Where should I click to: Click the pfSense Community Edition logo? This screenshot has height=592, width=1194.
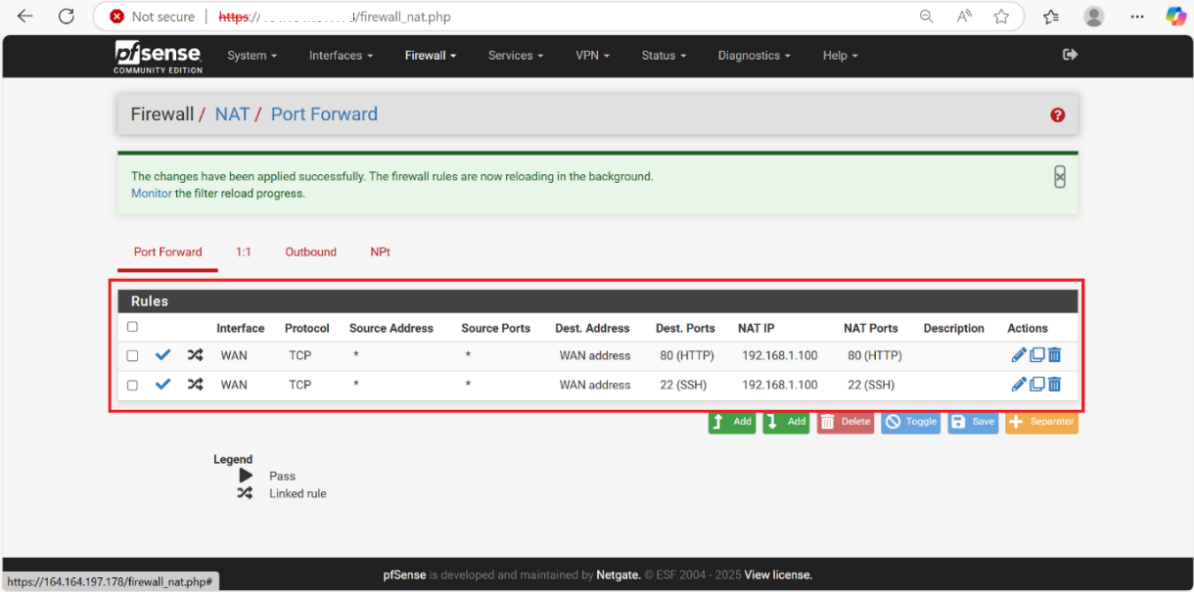coord(158,56)
